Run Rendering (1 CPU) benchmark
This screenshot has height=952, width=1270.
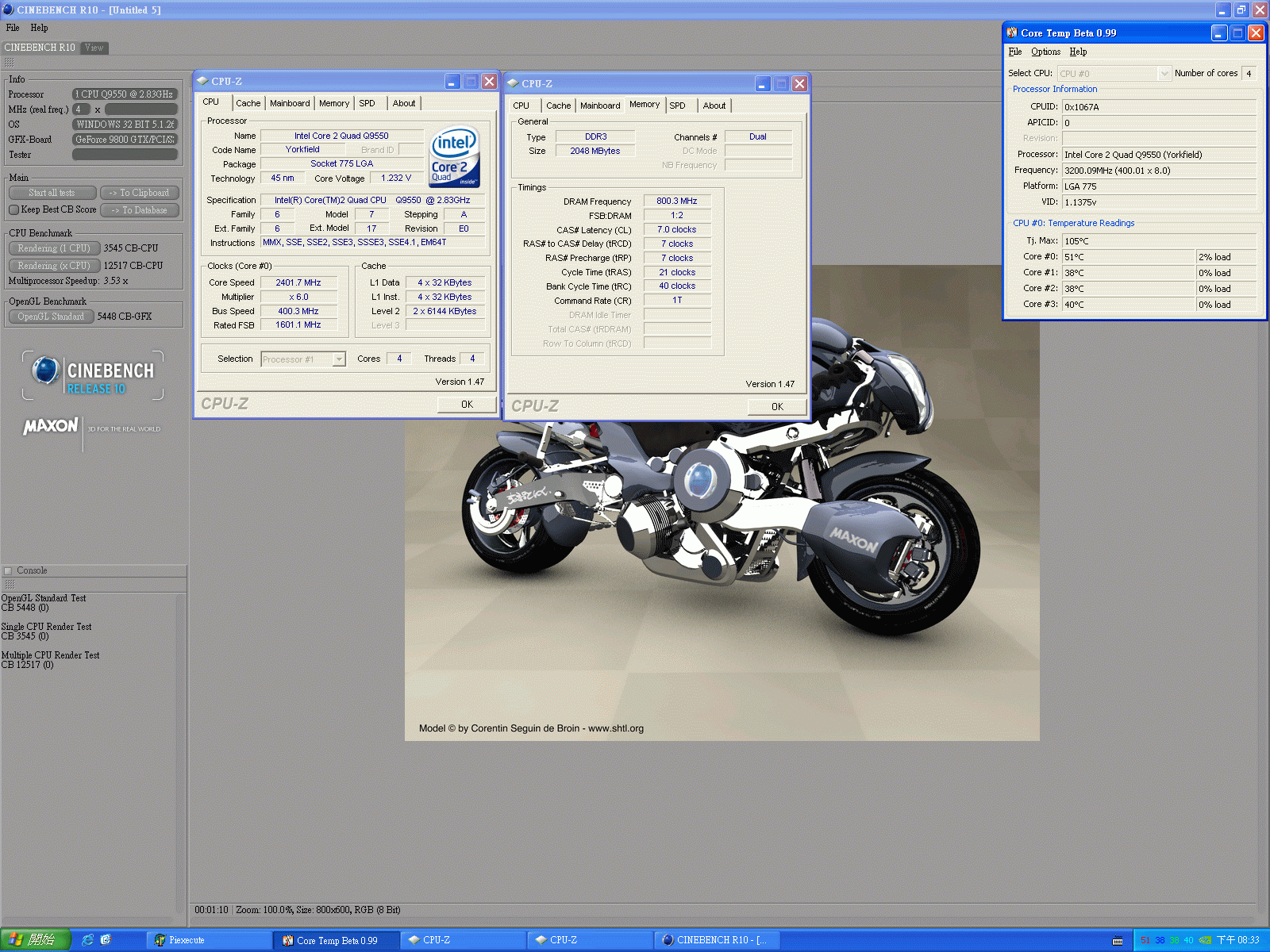54,248
